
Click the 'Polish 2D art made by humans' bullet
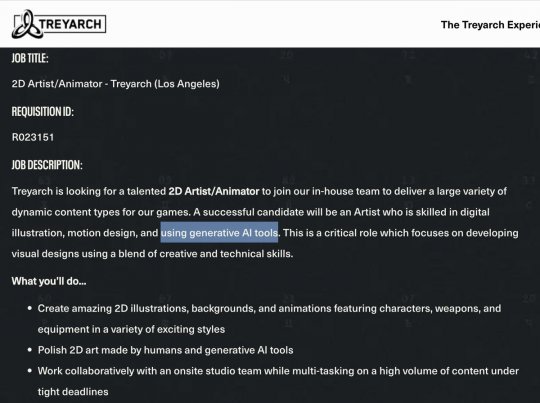click(x=166, y=350)
